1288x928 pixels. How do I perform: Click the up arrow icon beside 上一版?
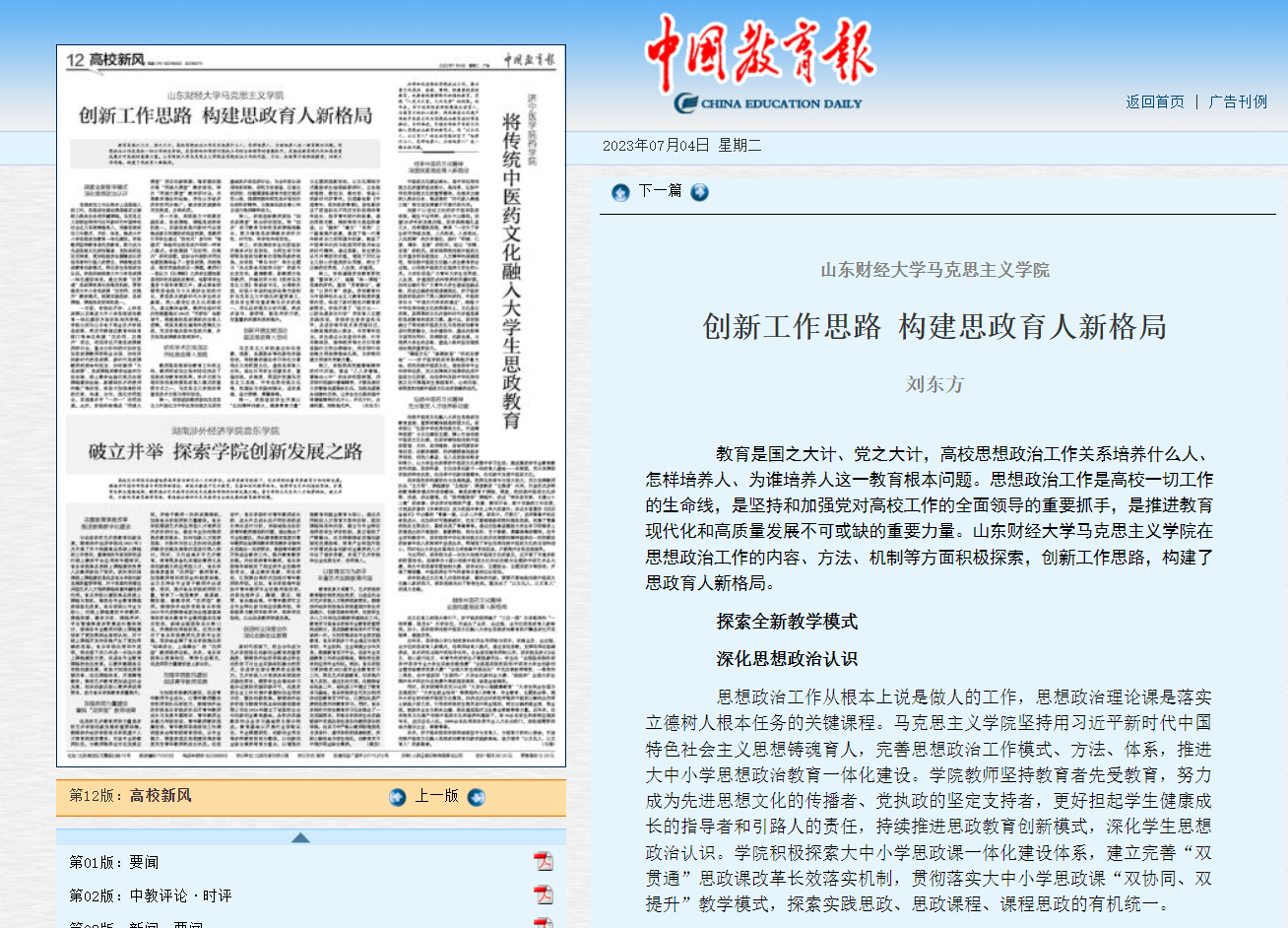pyautogui.click(x=398, y=797)
